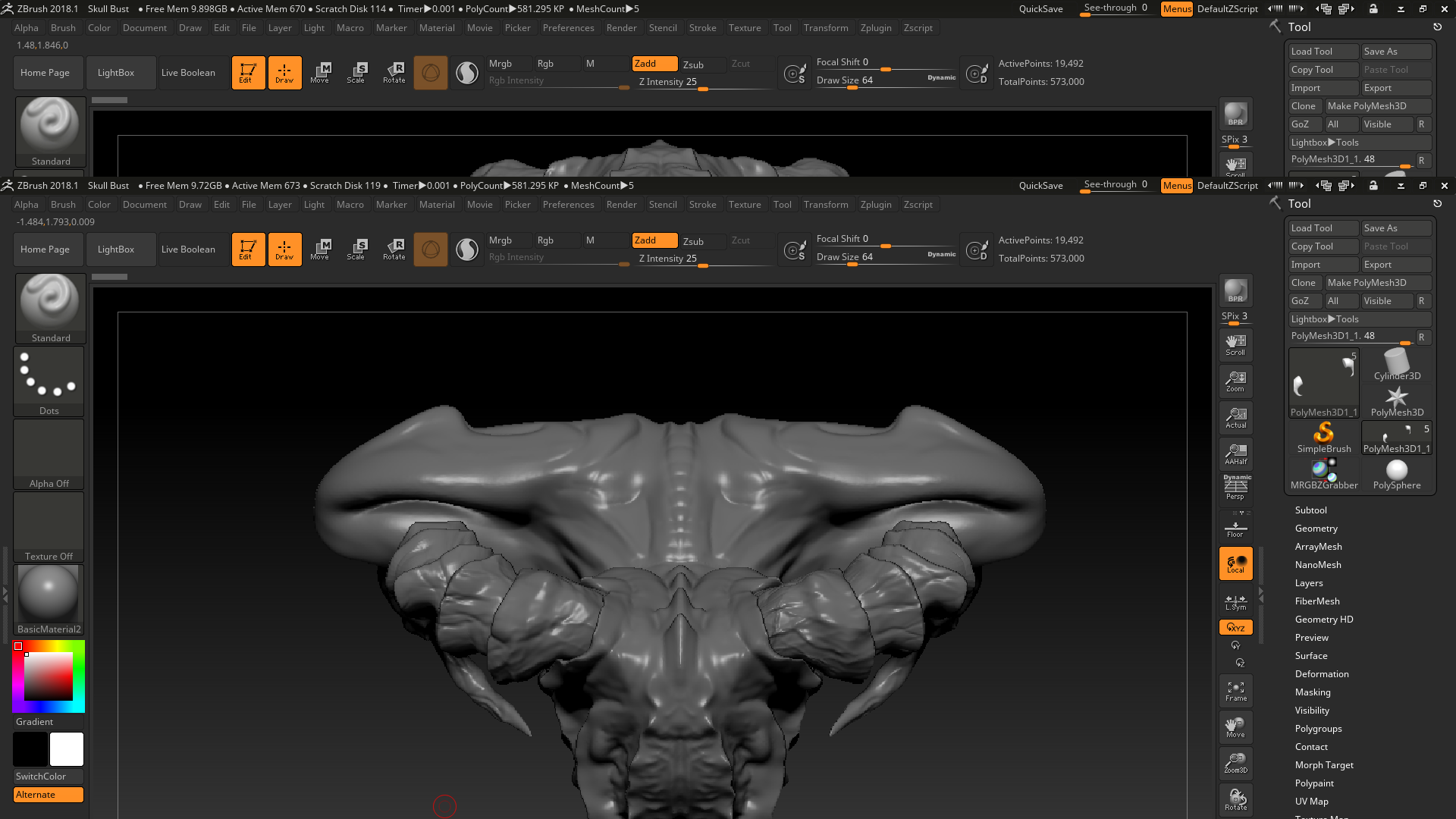Activate the Edit mode icon in the front window
1456x819 pixels.
pyautogui.click(x=248, y=249)
